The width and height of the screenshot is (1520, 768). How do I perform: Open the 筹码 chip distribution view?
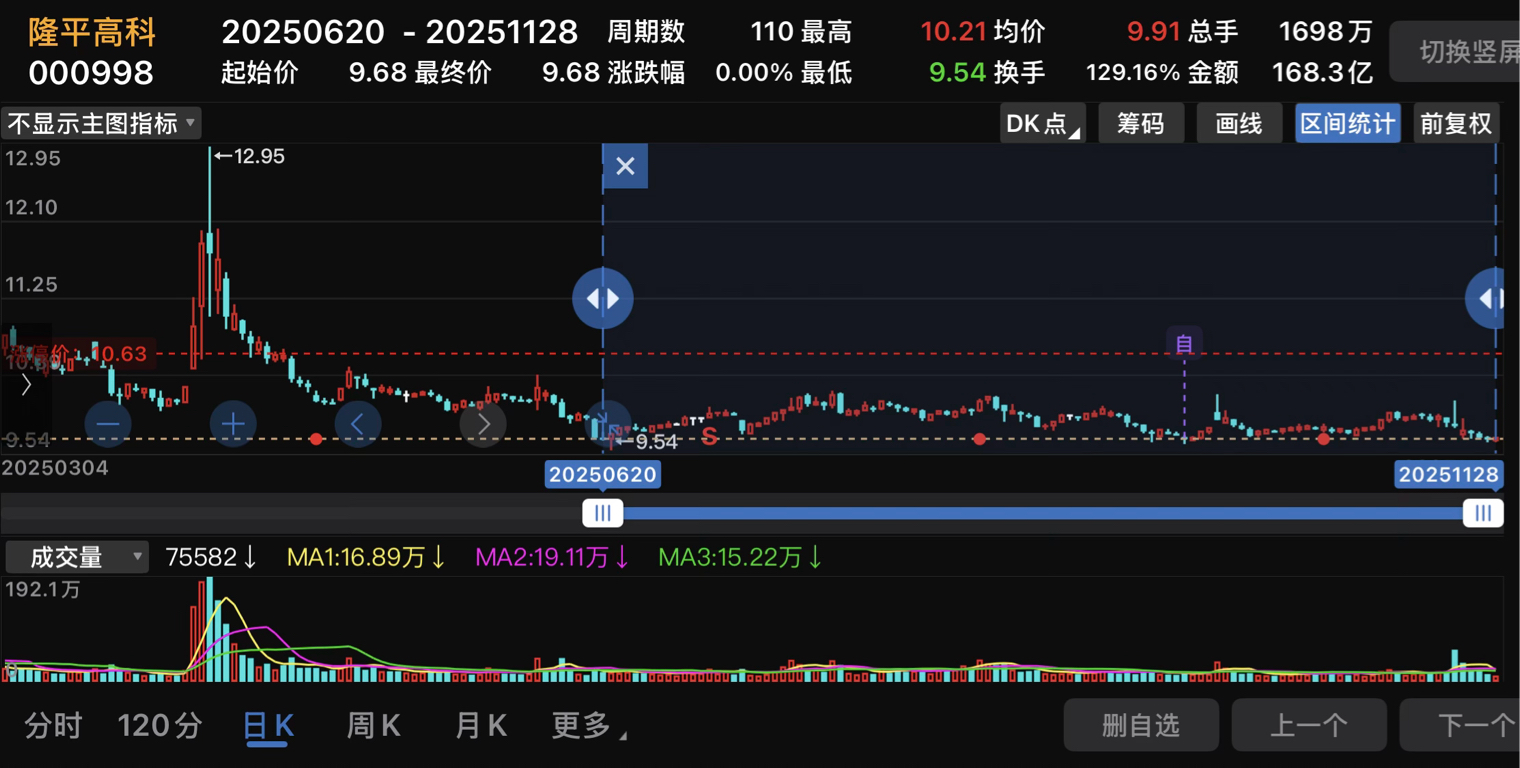pyautogui.click(x=1141, y=123)
